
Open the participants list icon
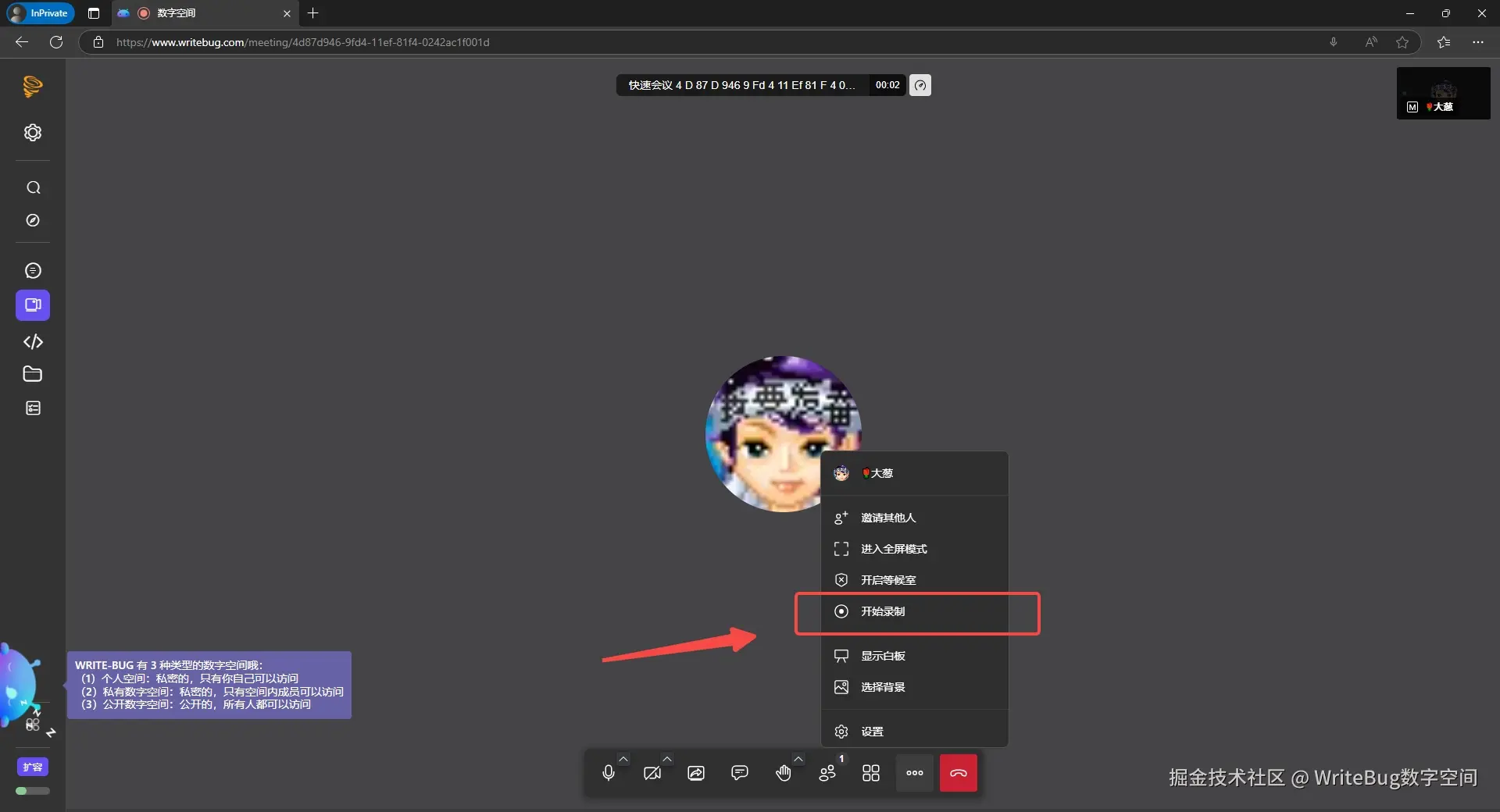point(827,773)
